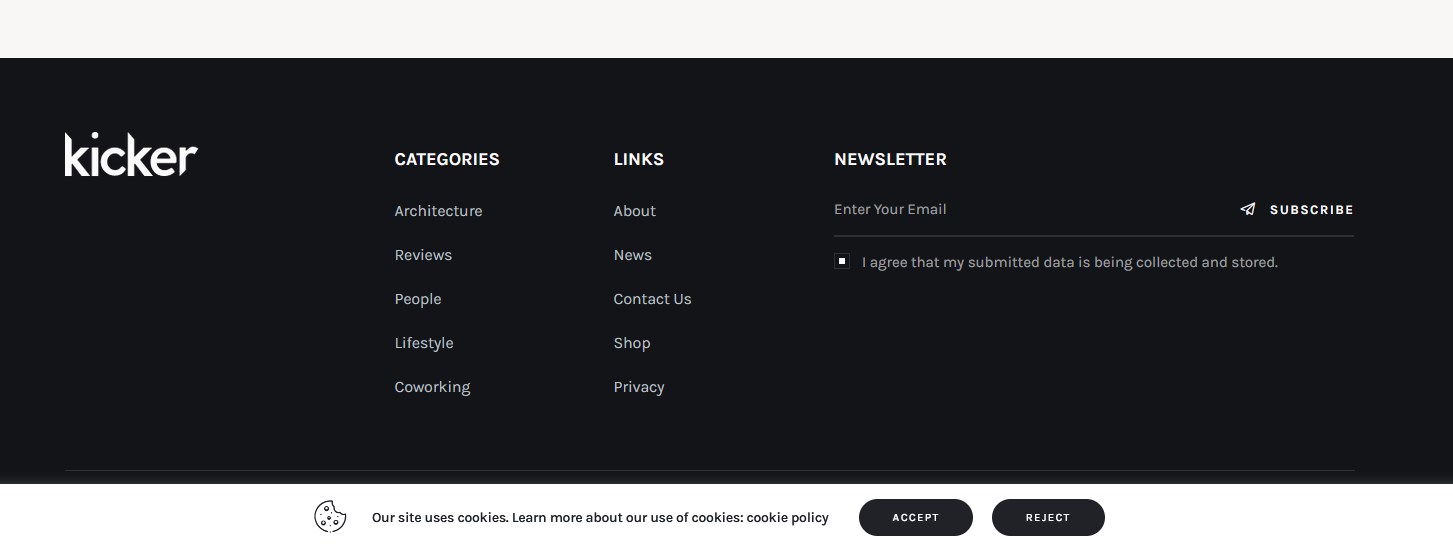Open the Coworking category link
1453x550 pixels.
[432, 387]
